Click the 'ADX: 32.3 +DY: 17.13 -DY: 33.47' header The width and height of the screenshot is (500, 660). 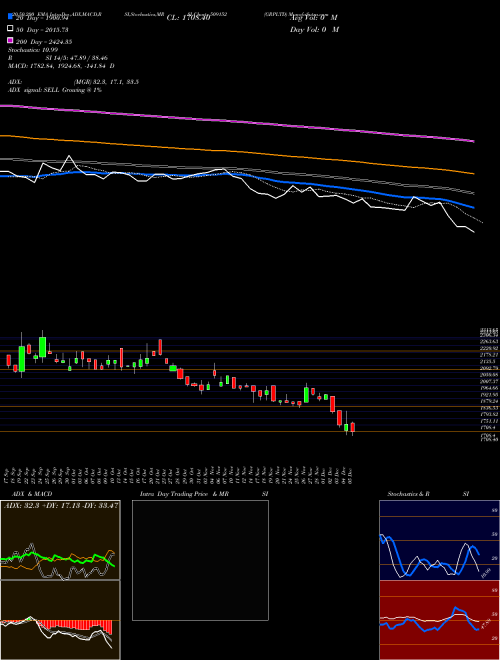coord(61,505)
